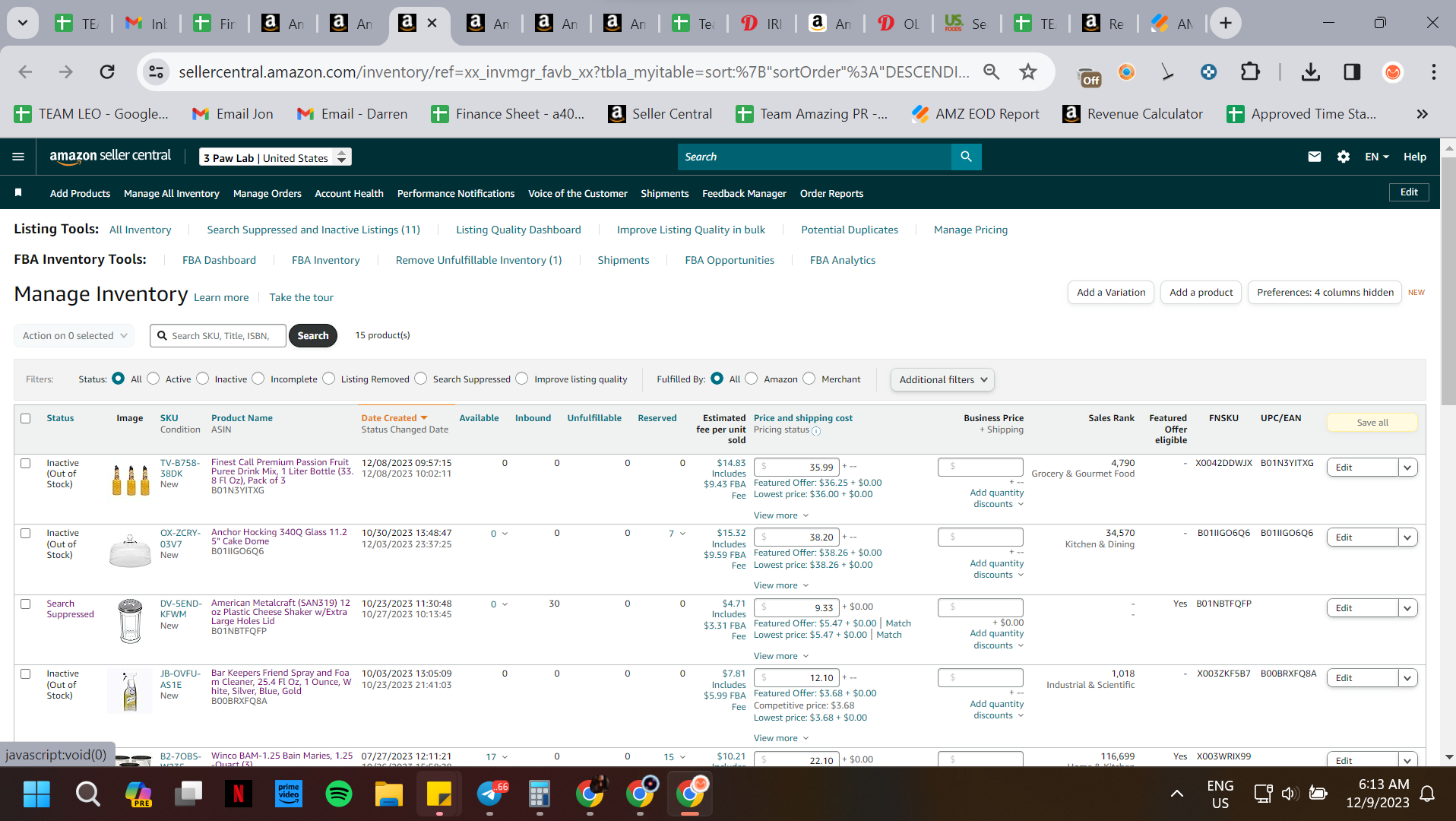This screenshot has width=1456, height=821.
Task: Click the Save all button
Action: [x=1372, y=423]
